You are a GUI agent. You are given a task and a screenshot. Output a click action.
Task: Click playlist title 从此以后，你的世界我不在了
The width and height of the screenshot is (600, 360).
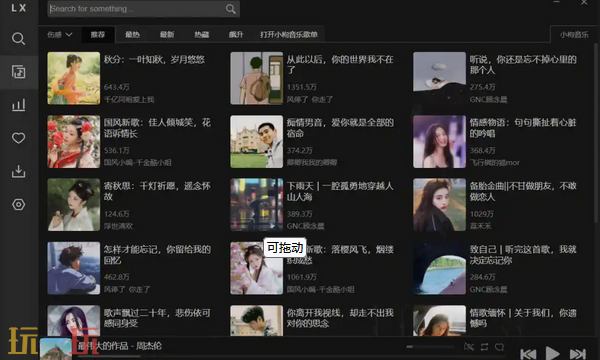point(340,65)
